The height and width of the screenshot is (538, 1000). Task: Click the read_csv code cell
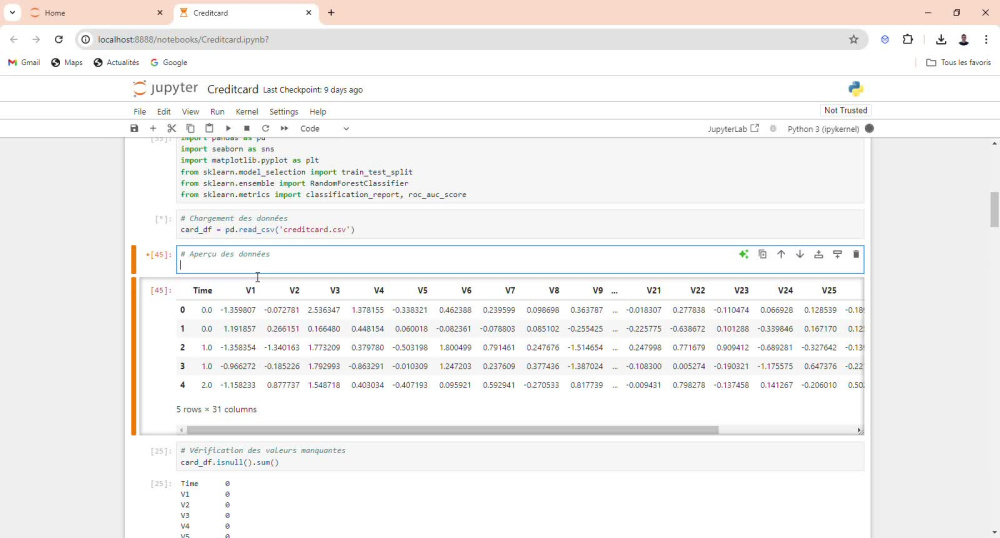(x=520, y=224)
